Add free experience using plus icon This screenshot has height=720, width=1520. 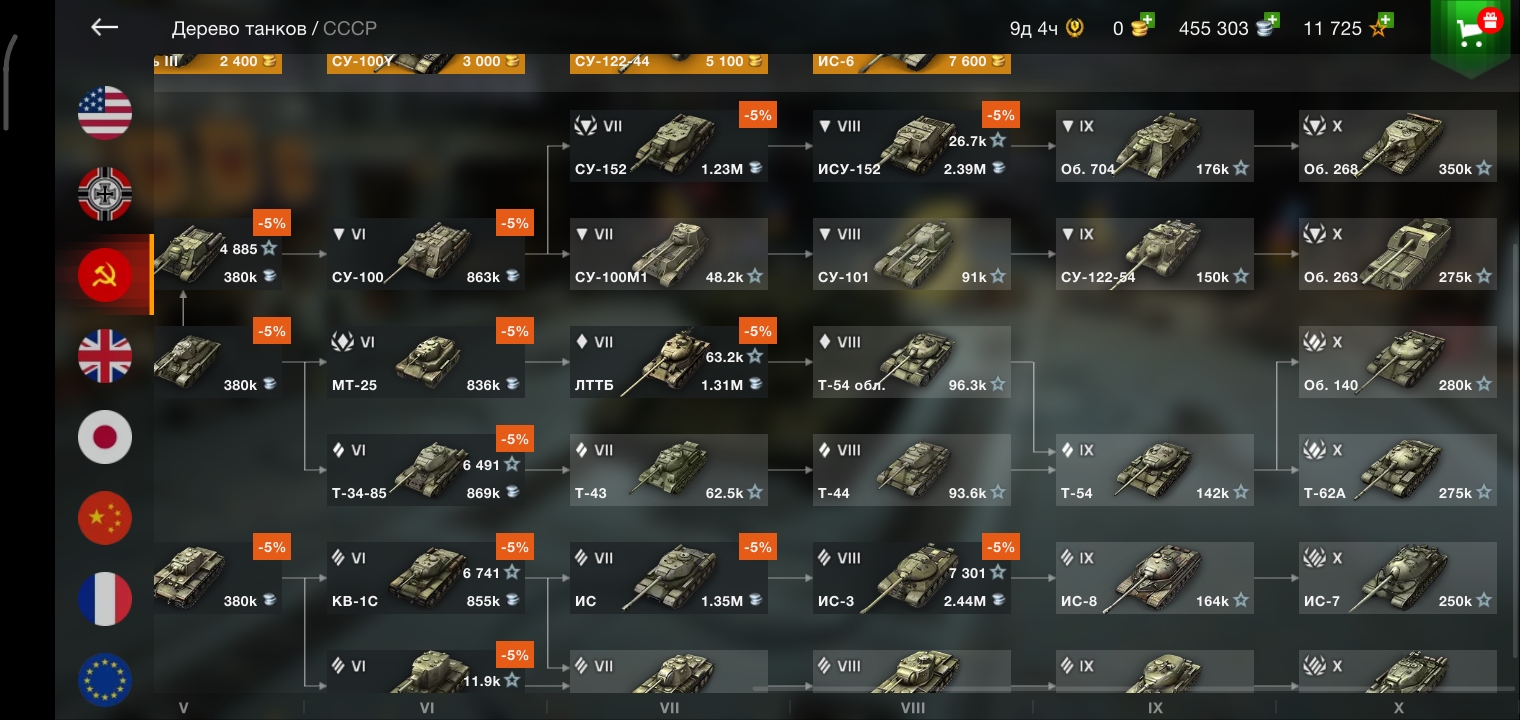coord(1386,20)
